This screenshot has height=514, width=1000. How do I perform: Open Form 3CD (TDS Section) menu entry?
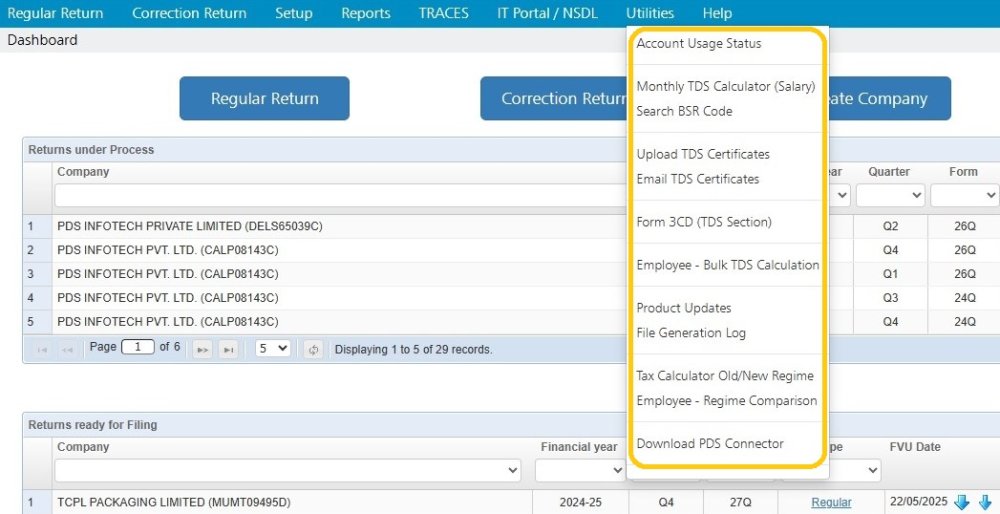pyautogui.click(x=704, y=222)
